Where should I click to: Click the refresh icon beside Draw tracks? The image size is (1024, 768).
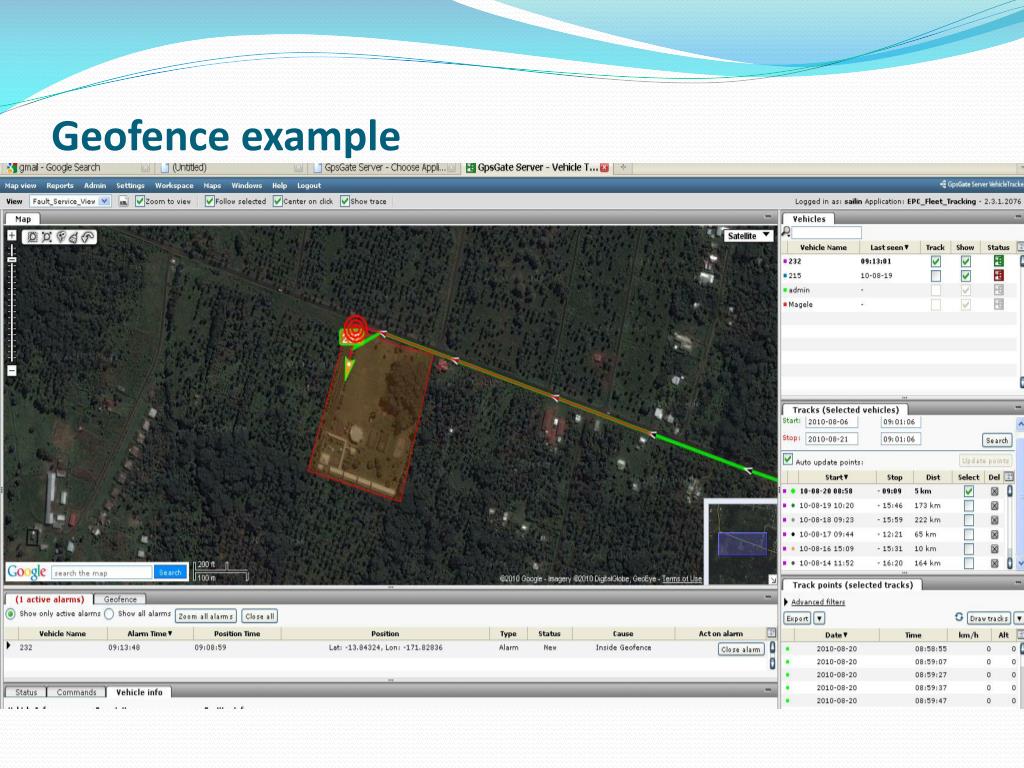(x=959, y=618)
